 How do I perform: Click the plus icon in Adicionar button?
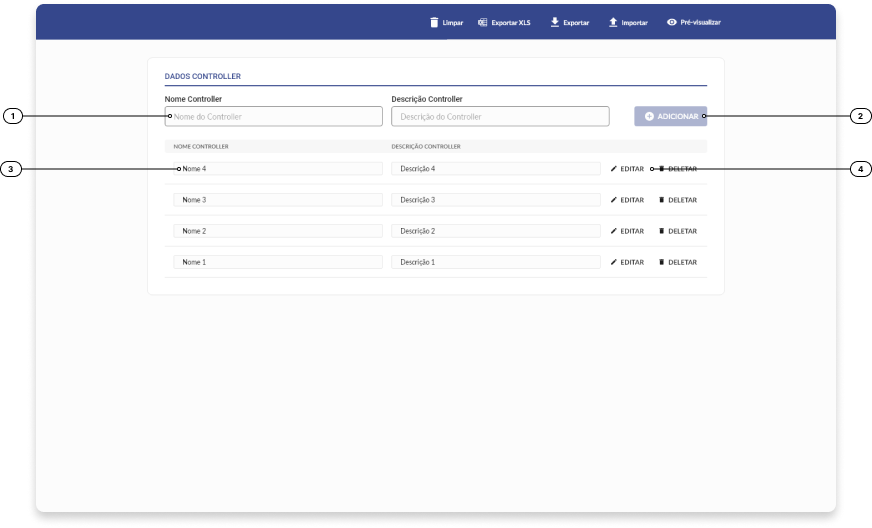(649, 117)
